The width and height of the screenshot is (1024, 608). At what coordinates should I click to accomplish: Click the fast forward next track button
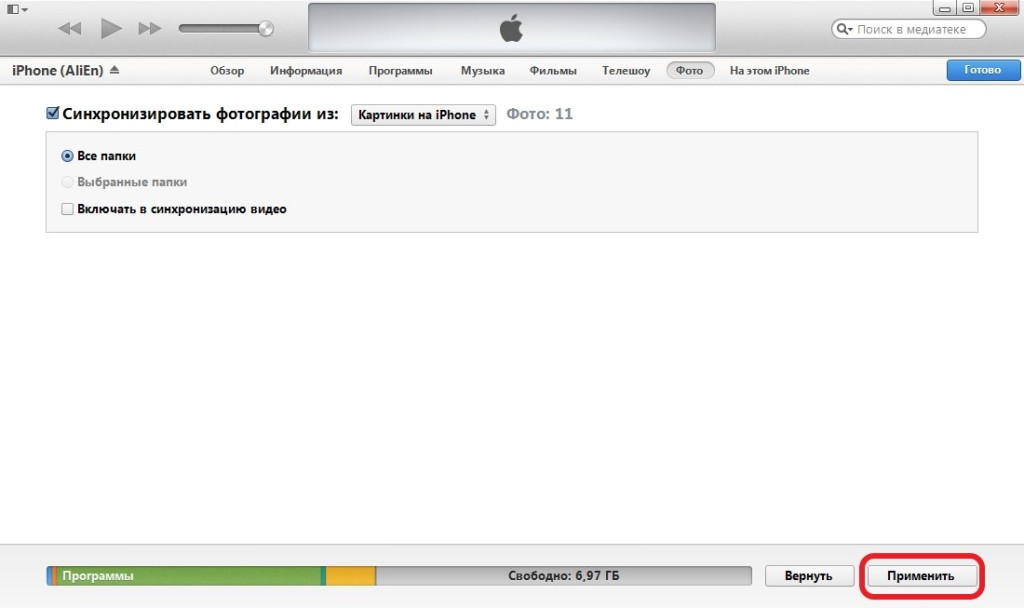pos(150,29)
